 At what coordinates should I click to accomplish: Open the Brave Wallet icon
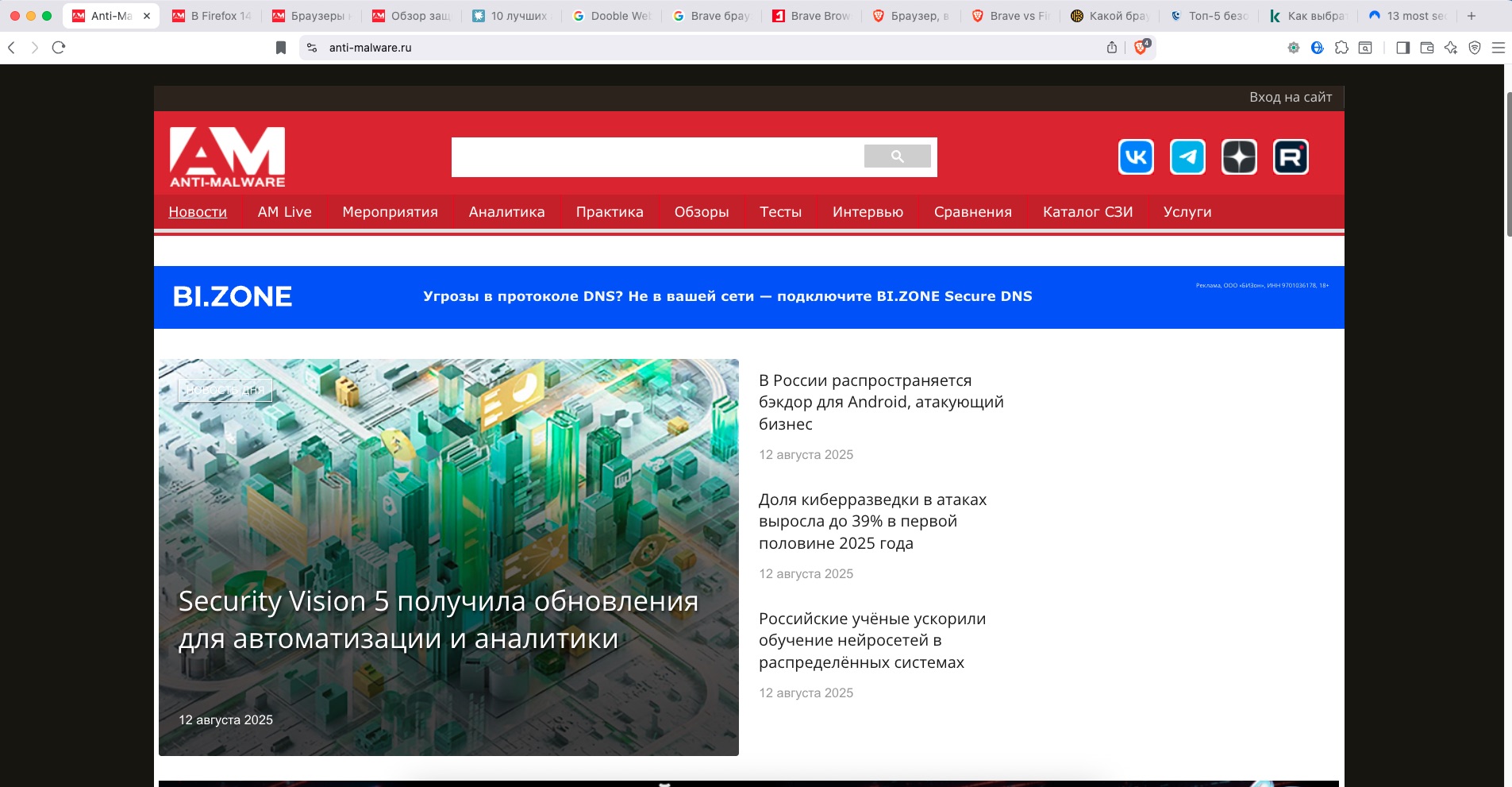tap(1427, 48)
